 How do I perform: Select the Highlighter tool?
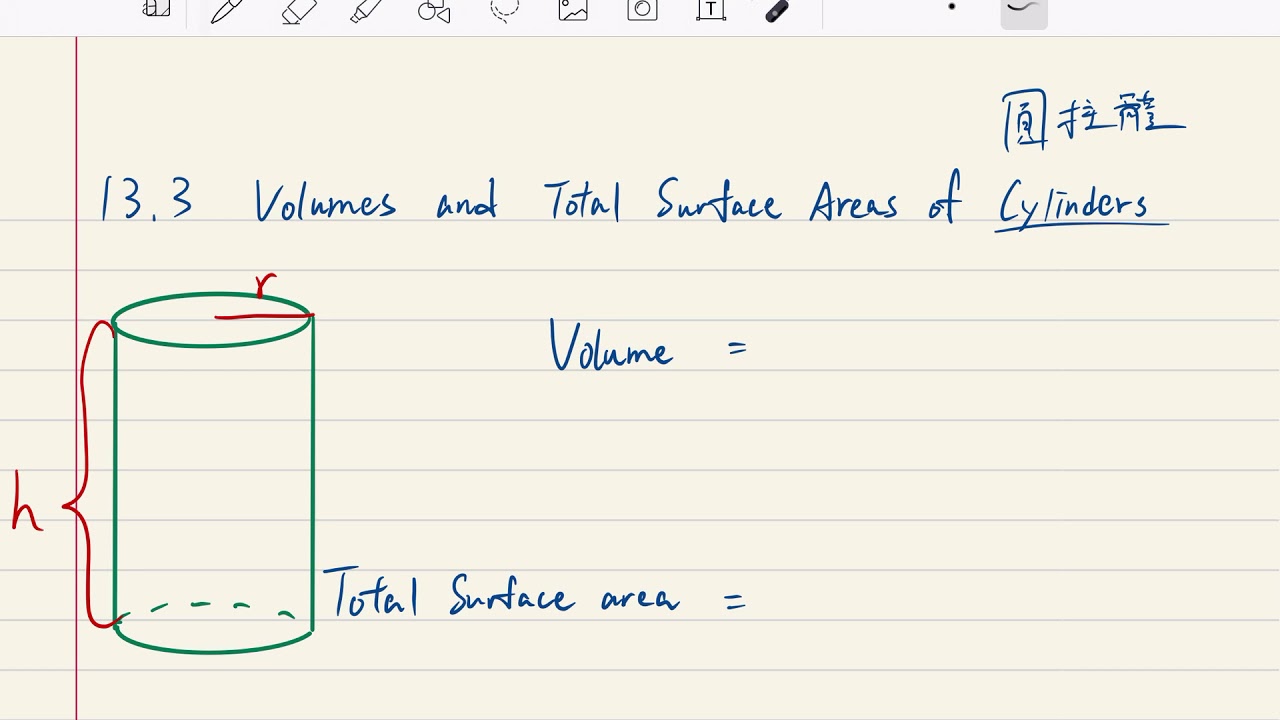[x=367, y=10]
